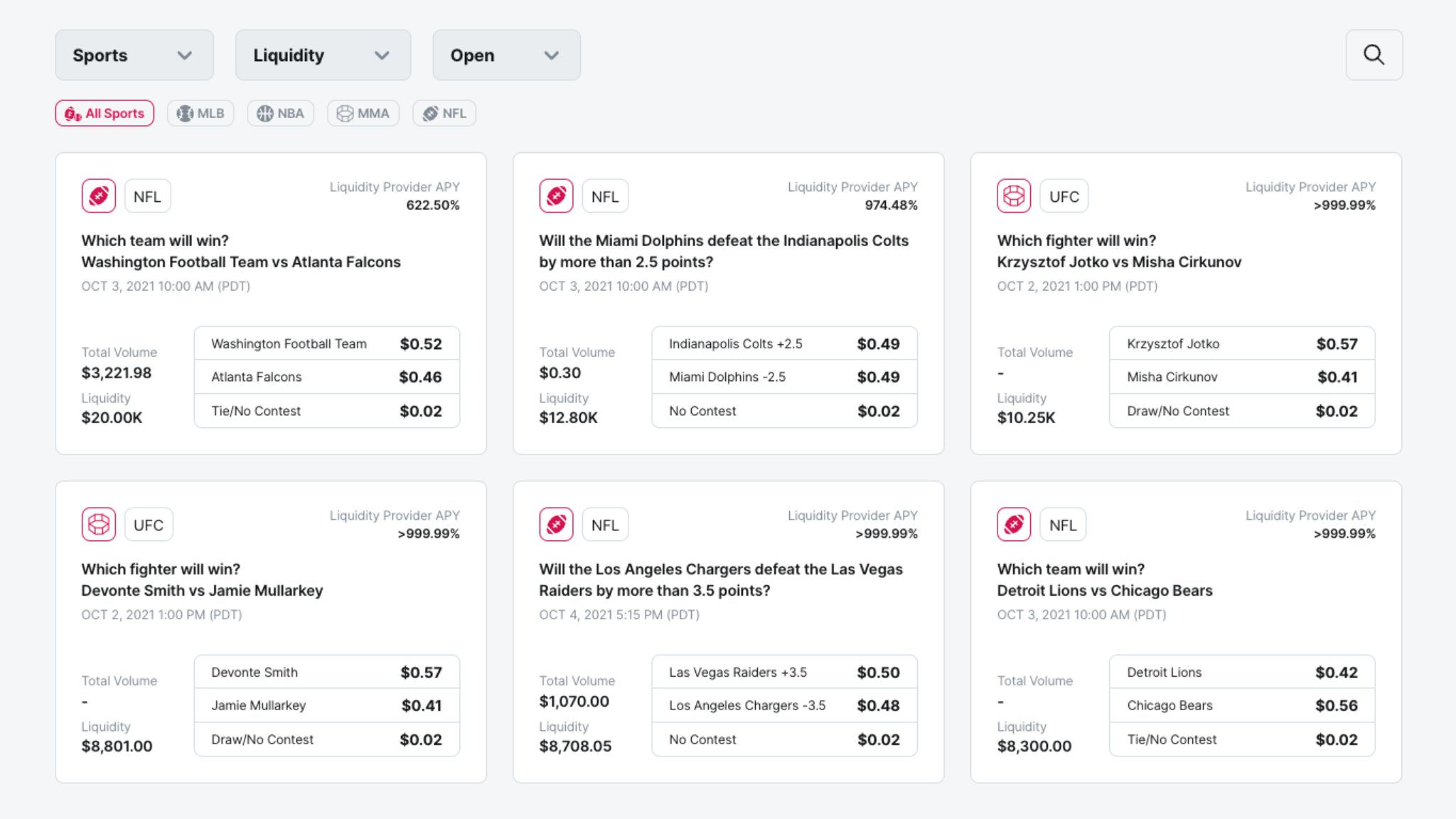Filter markets by NFL chip
The height and width of the screenshot is (819, 1456).
444,113
